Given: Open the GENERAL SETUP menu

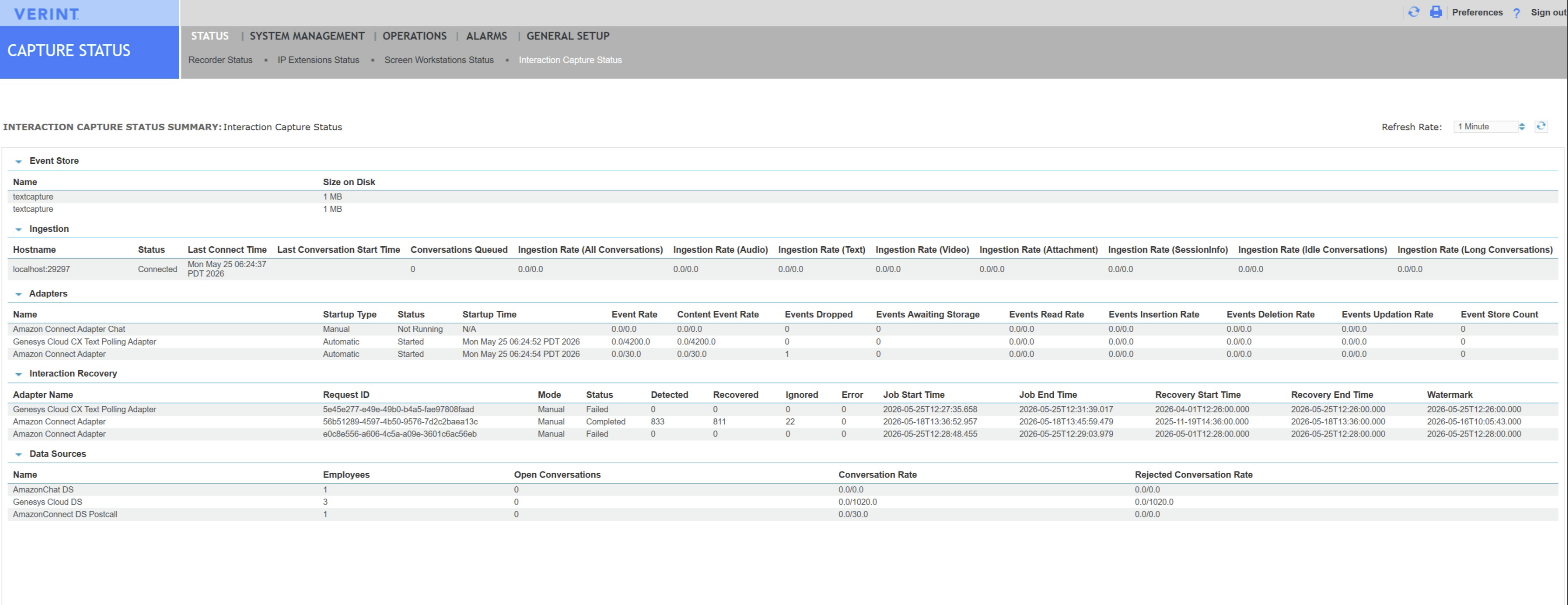Looking at the screenshot, I should coord(568,36).
